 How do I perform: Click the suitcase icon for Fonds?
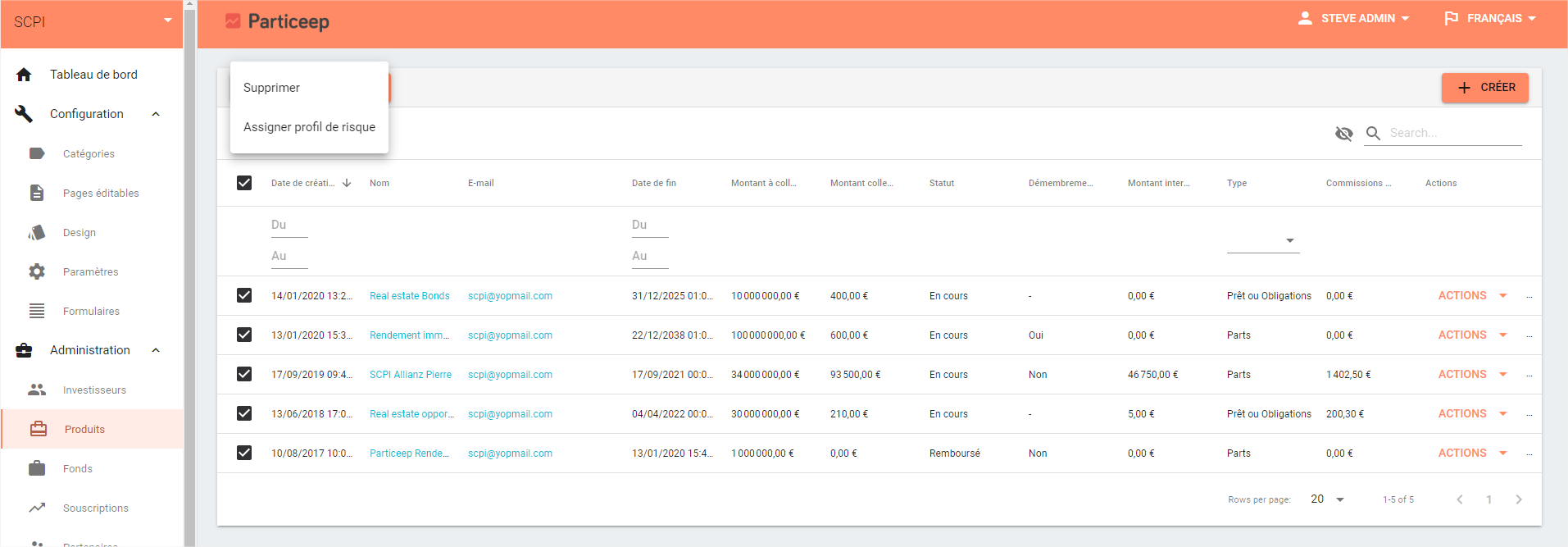click(x=37, y=468)
